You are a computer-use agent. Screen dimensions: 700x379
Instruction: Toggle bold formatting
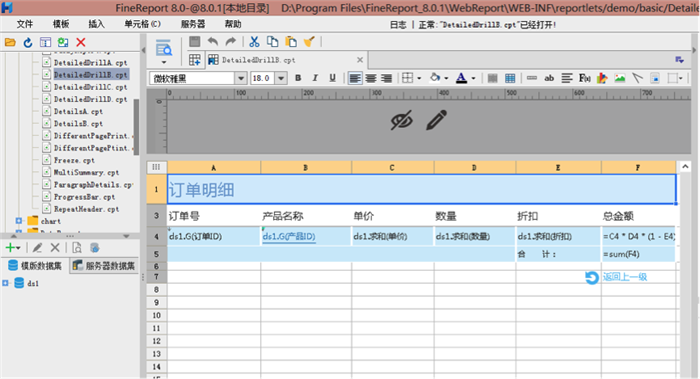298,78
